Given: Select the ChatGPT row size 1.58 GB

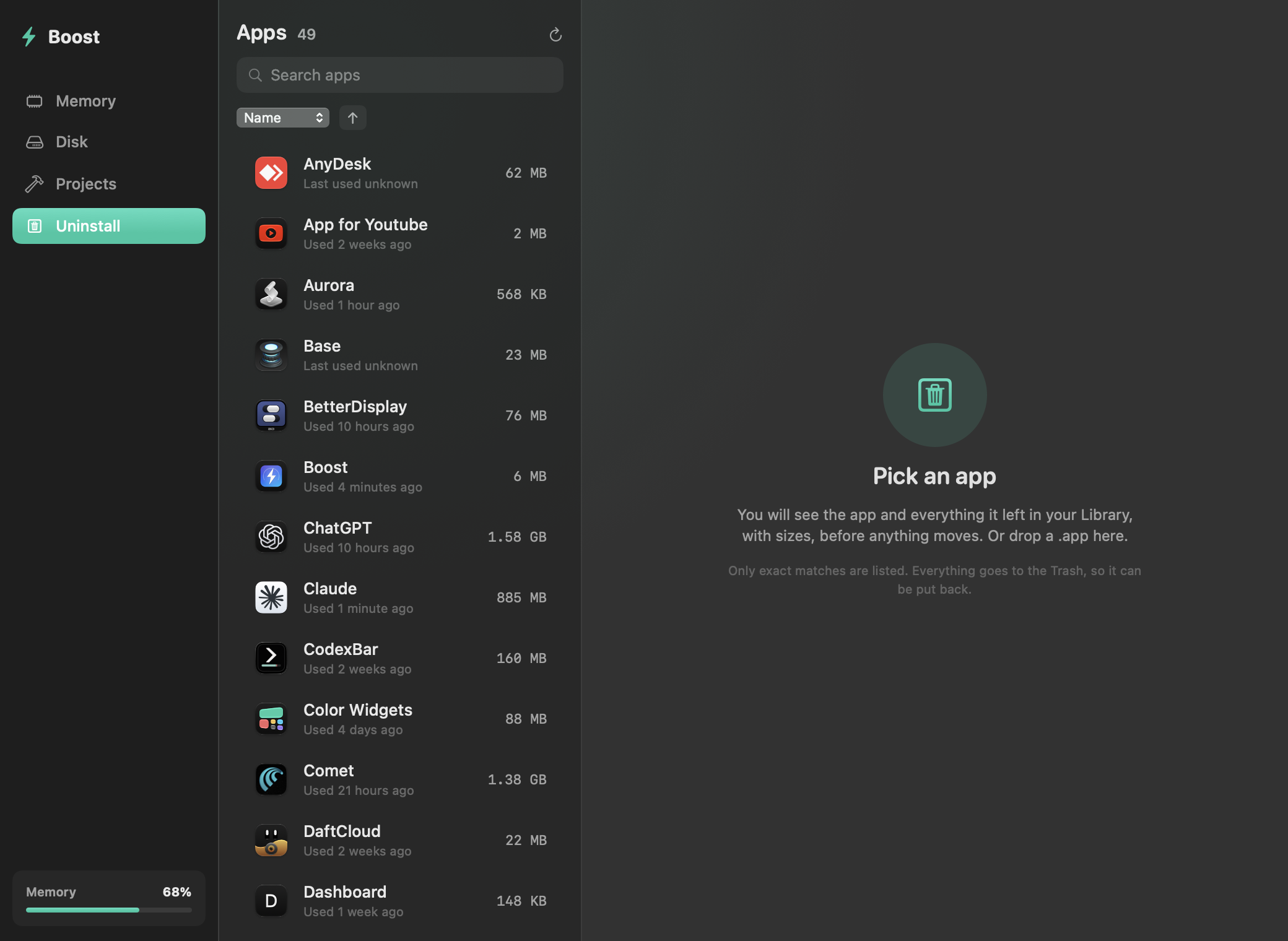Looking at the screenshot, I should pyautogui.click(x=517, y=537).
